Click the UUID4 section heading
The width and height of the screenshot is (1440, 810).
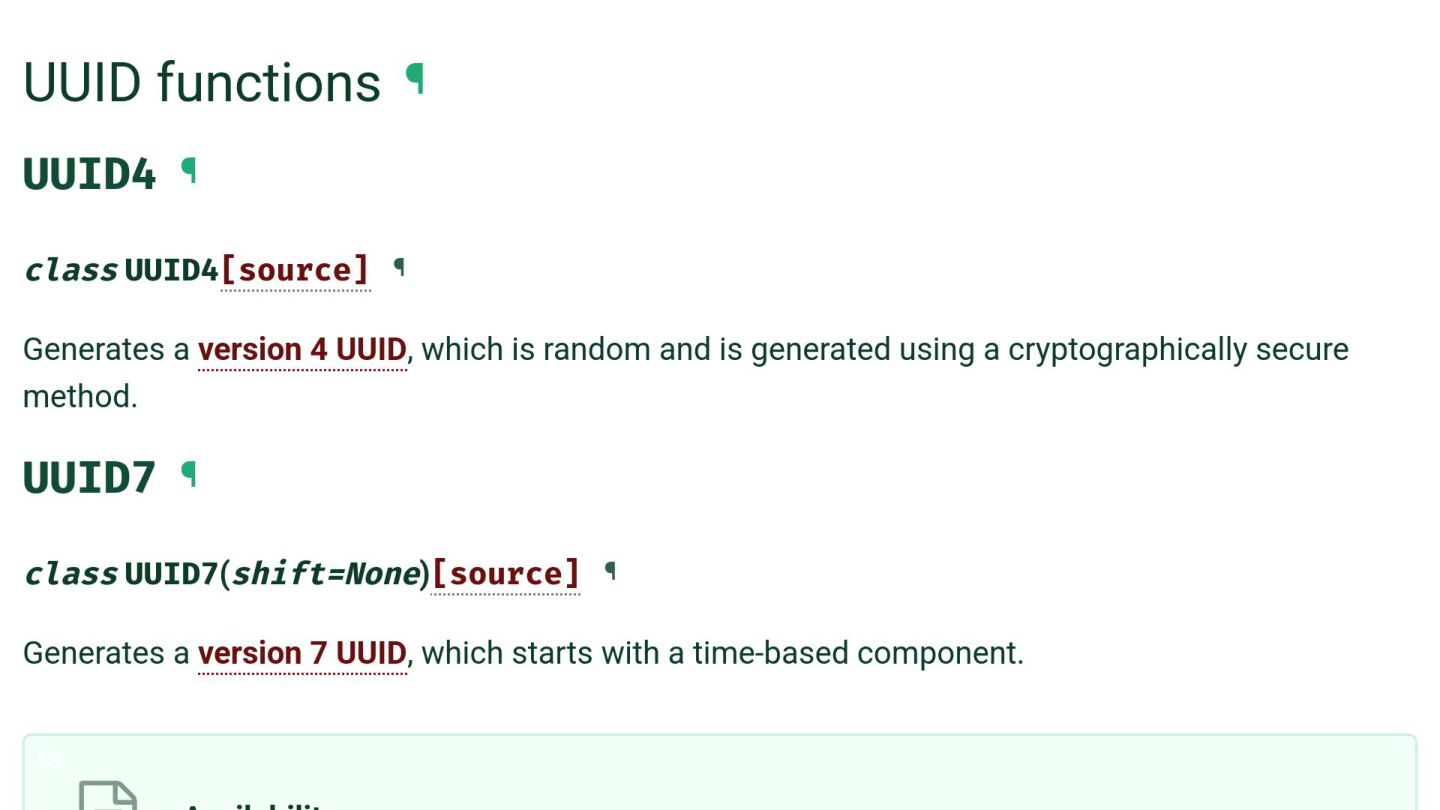(90, 174)
